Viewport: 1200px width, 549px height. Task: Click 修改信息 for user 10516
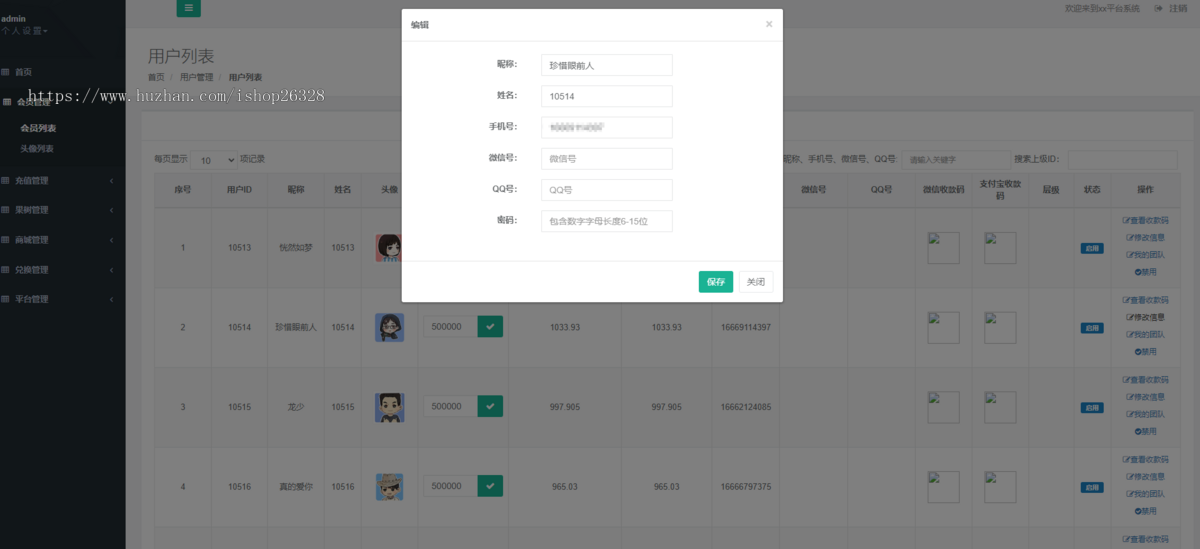(1145, 476)
